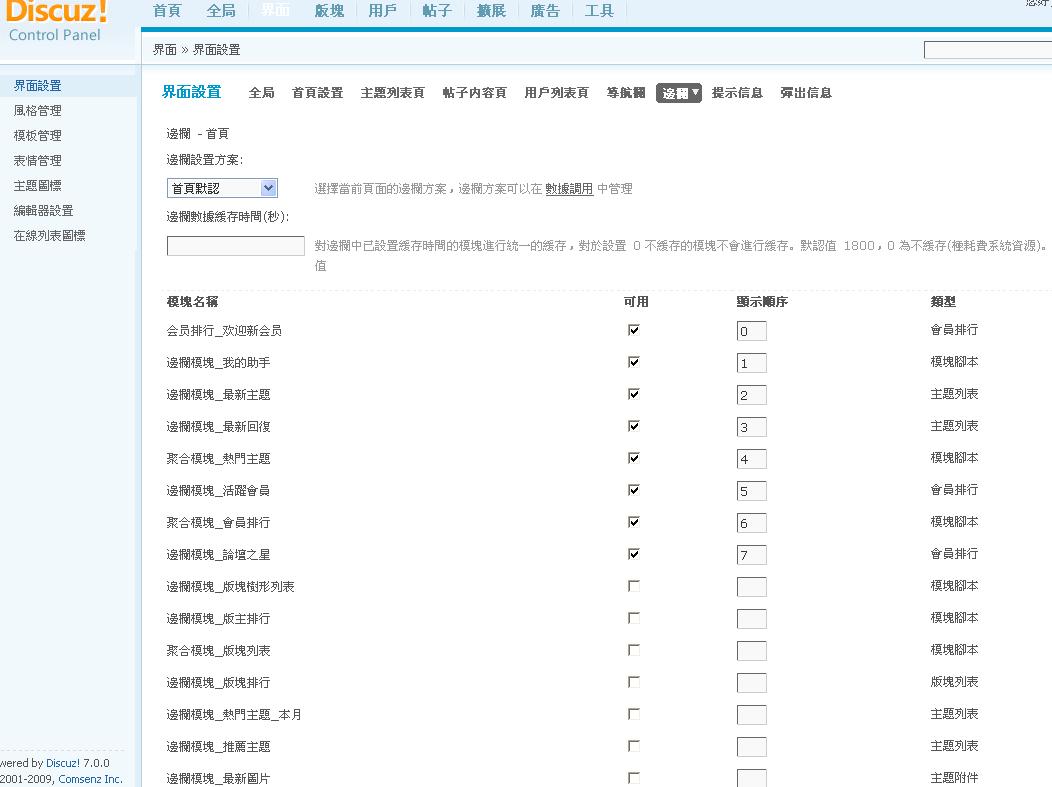The height and width of the screenshot is (787, 1052).
Task: Follow the 數據調用 link
Action: [569, 189]
